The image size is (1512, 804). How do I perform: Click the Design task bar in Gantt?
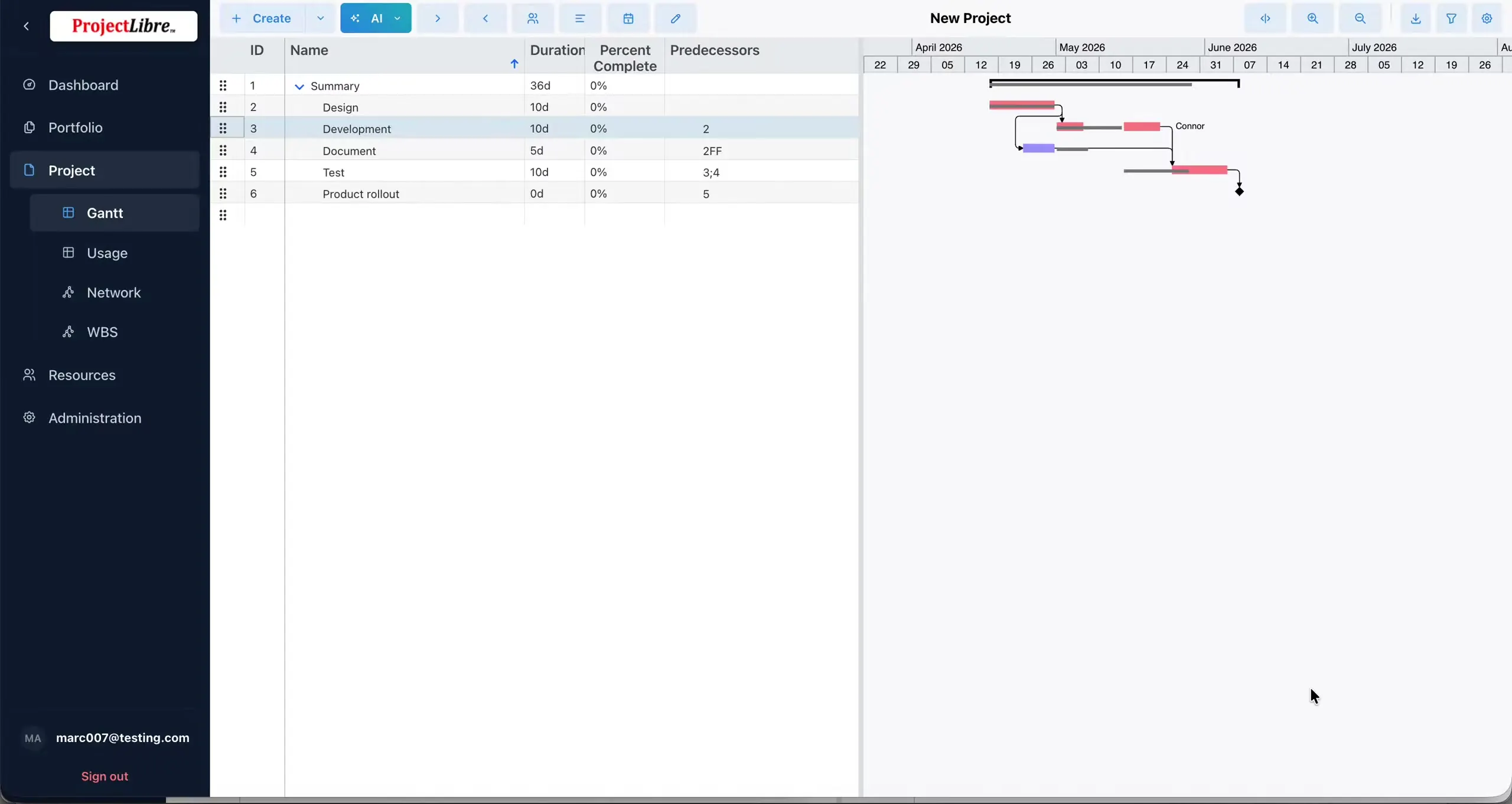1022,105
